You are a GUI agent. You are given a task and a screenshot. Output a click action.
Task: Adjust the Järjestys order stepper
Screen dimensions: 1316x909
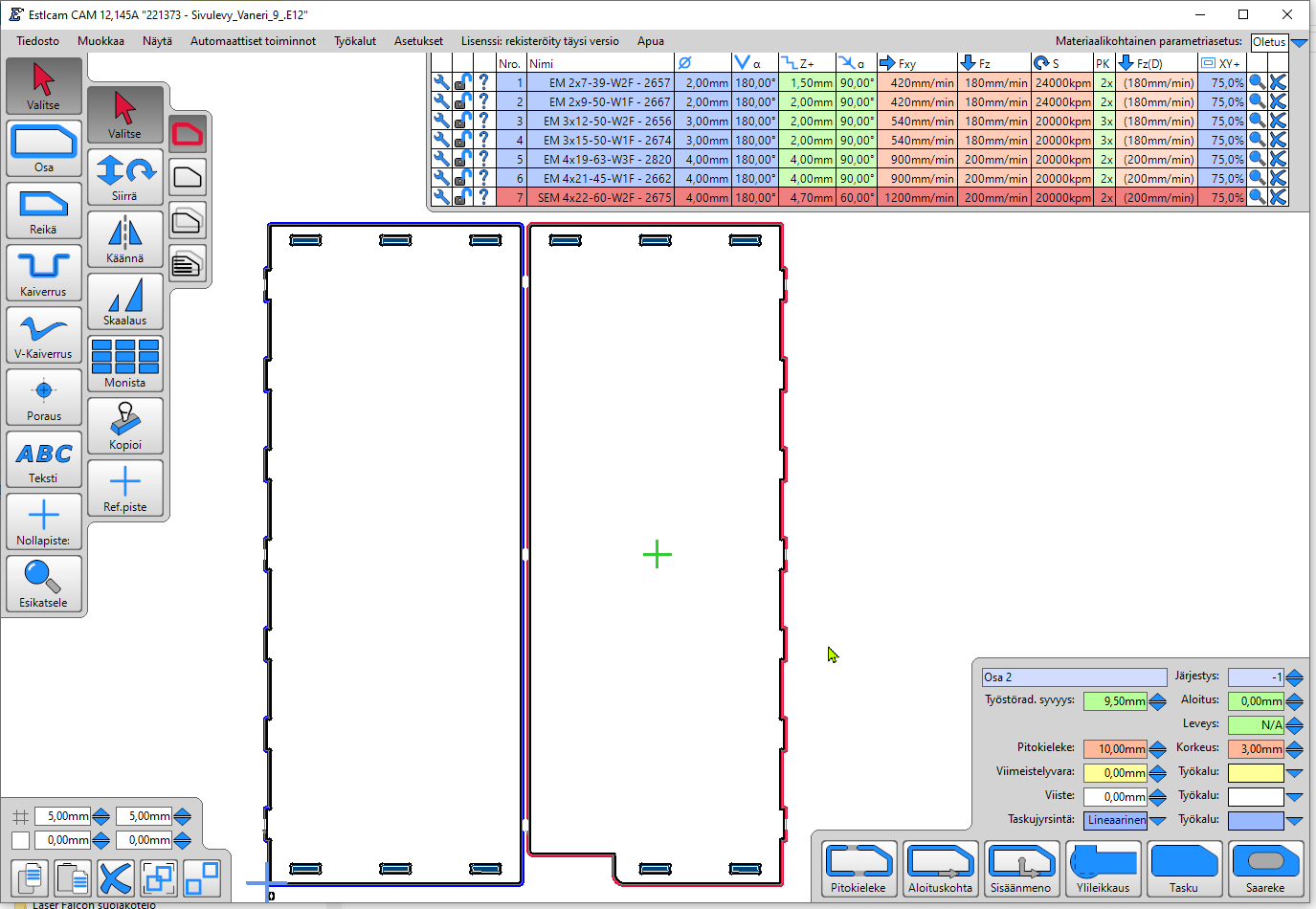[1294, 677]
